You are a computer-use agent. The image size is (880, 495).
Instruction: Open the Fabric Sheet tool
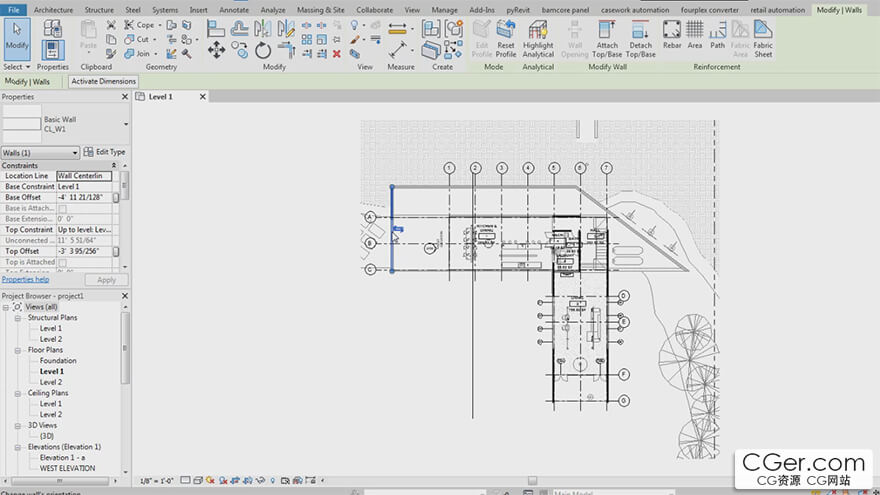763,38
